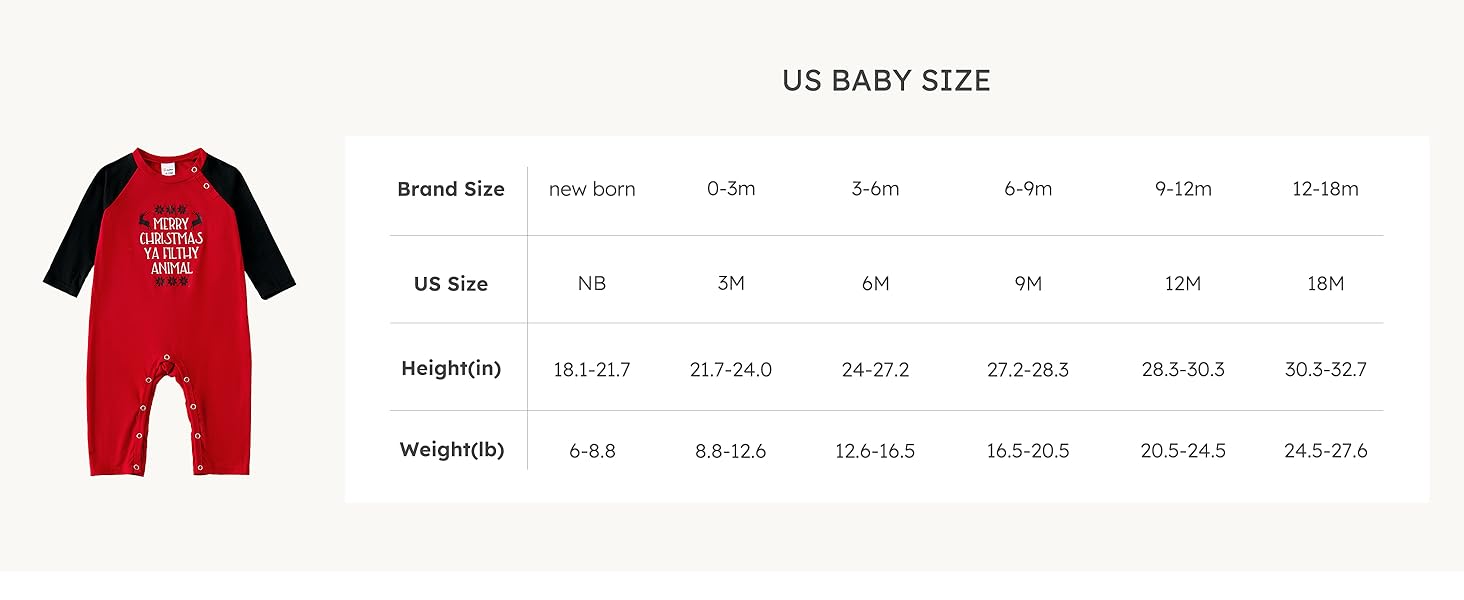Select the 6-8.8 weight value
The height and width of the screenshot is (600, 1464).
point(592,451)
